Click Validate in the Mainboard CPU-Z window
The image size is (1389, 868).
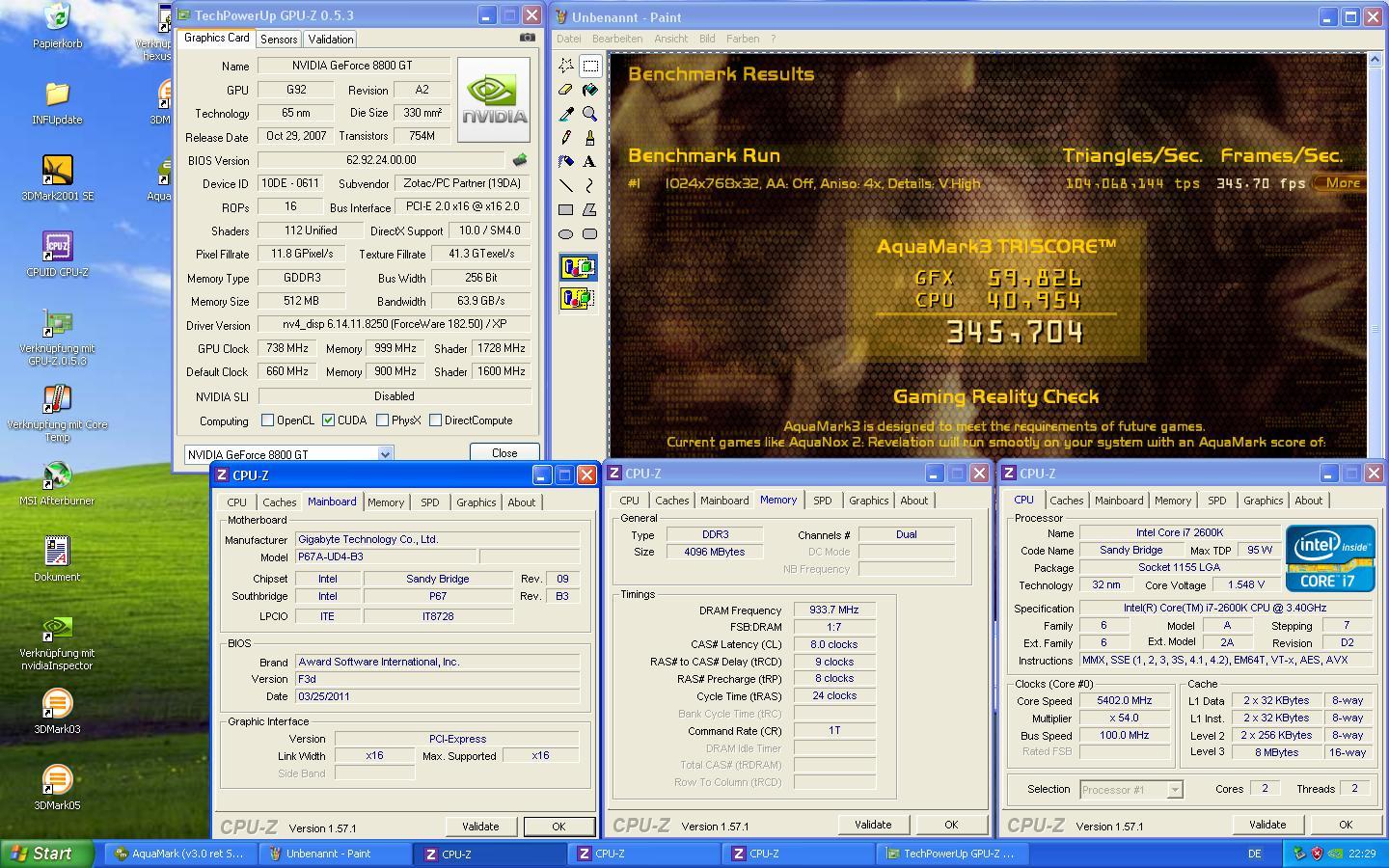480,827
